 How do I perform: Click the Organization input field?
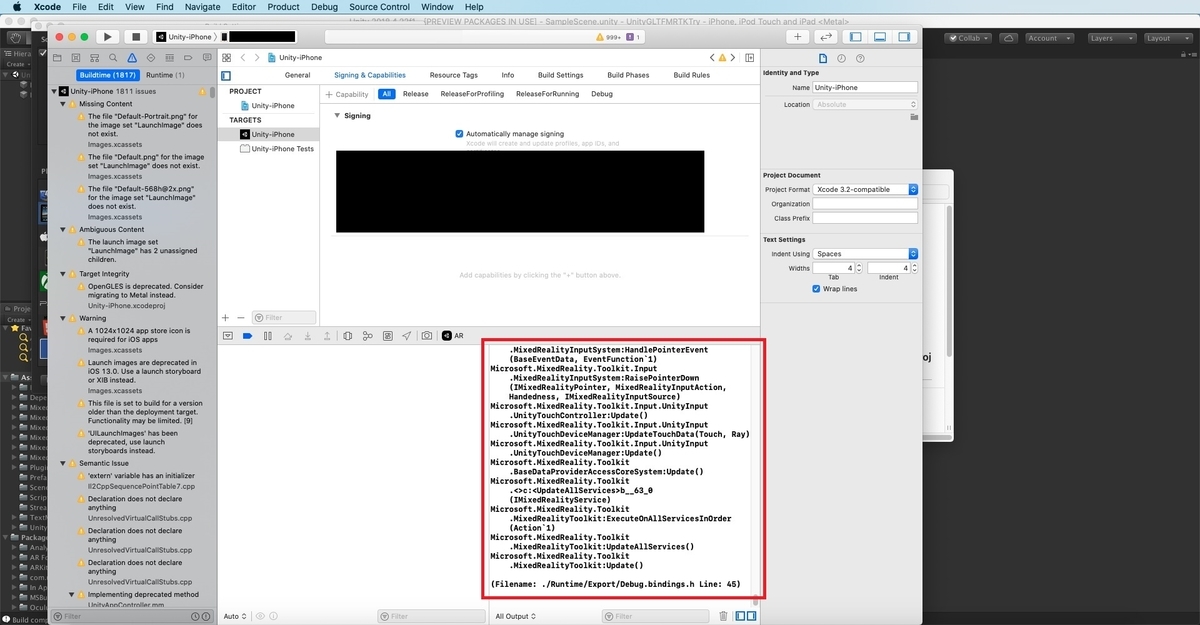pos(865,204)
